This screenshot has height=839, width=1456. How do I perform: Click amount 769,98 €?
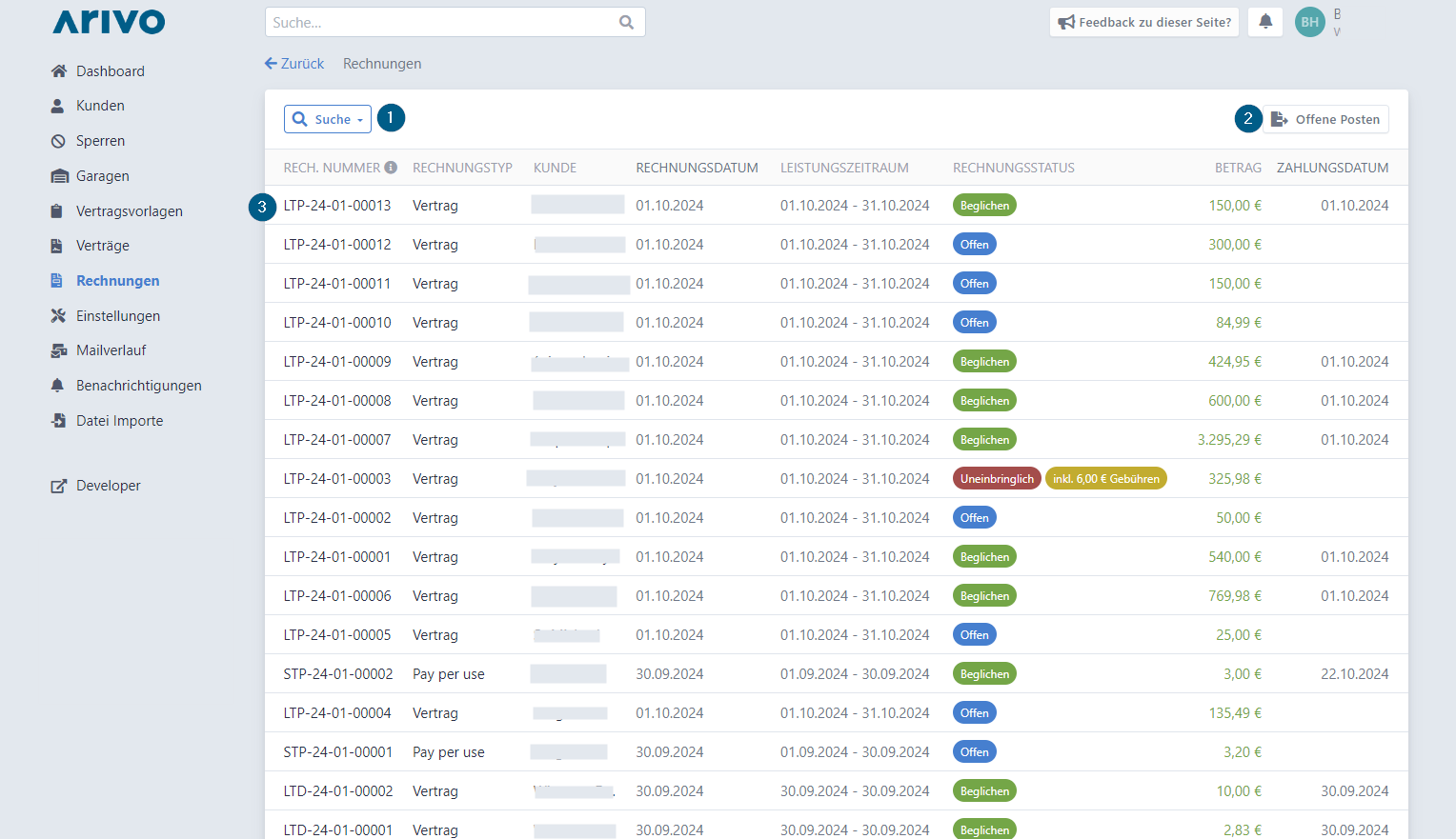tap(1235, 596)
